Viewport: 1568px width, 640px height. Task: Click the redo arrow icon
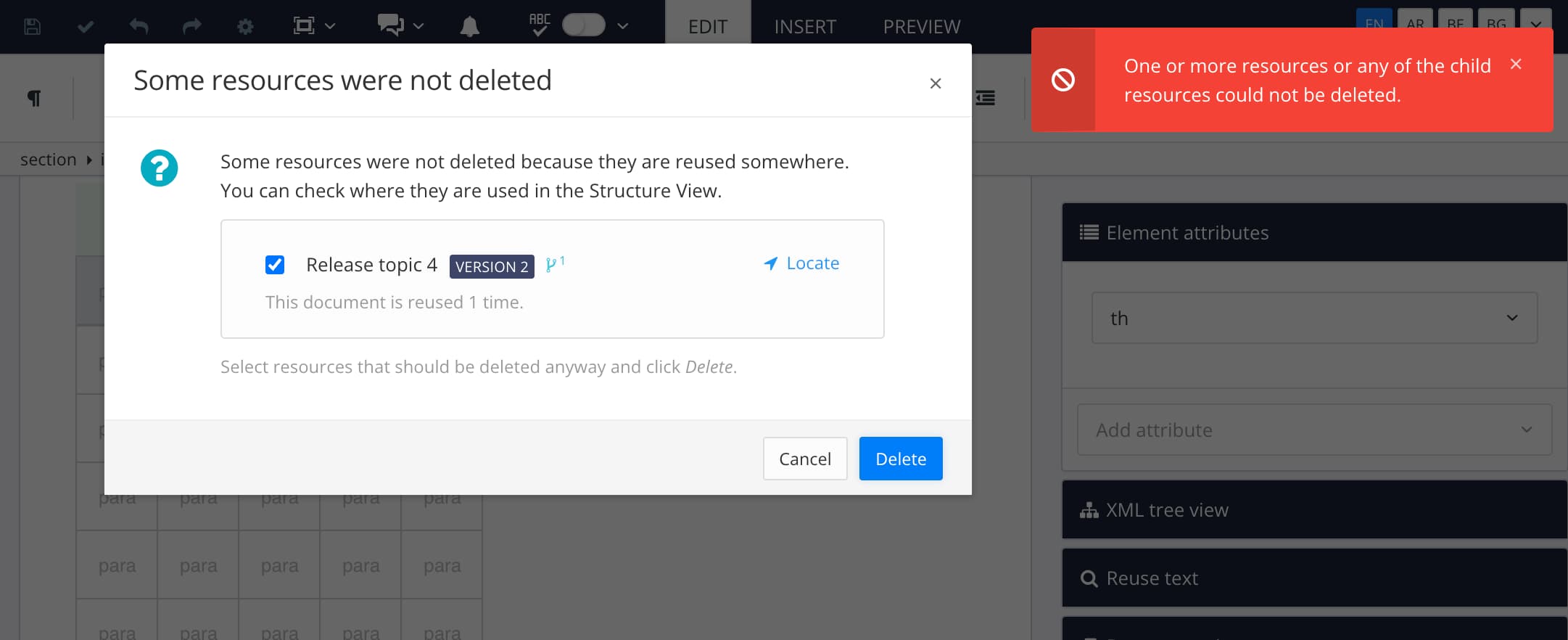coord(191,27)
